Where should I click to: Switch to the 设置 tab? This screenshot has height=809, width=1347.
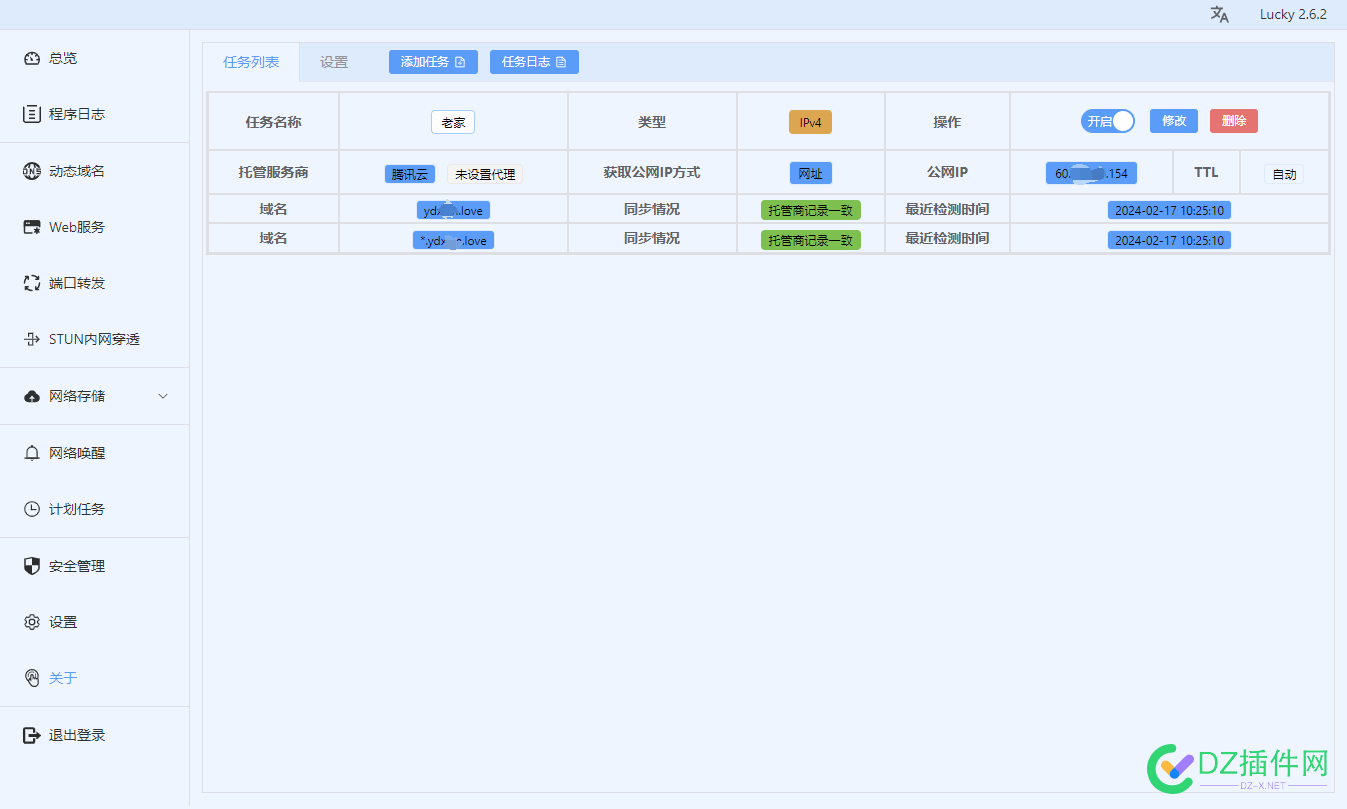tap(334, 62)
